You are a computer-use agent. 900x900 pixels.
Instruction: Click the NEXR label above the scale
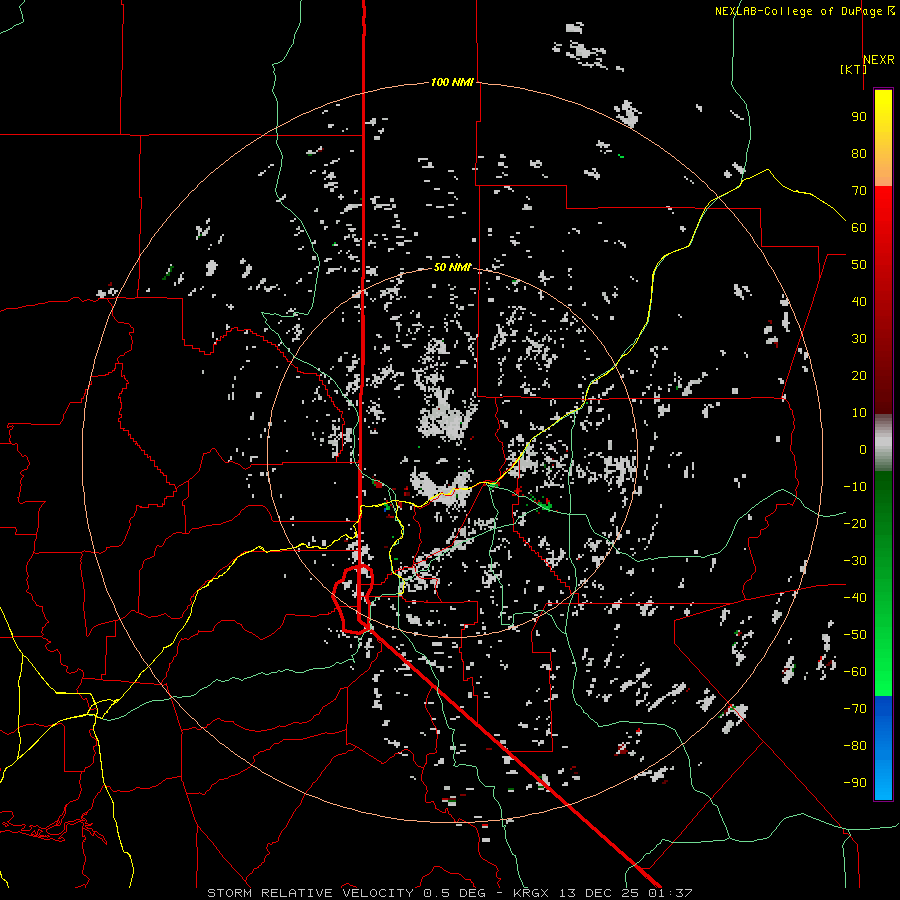point(879,59)
